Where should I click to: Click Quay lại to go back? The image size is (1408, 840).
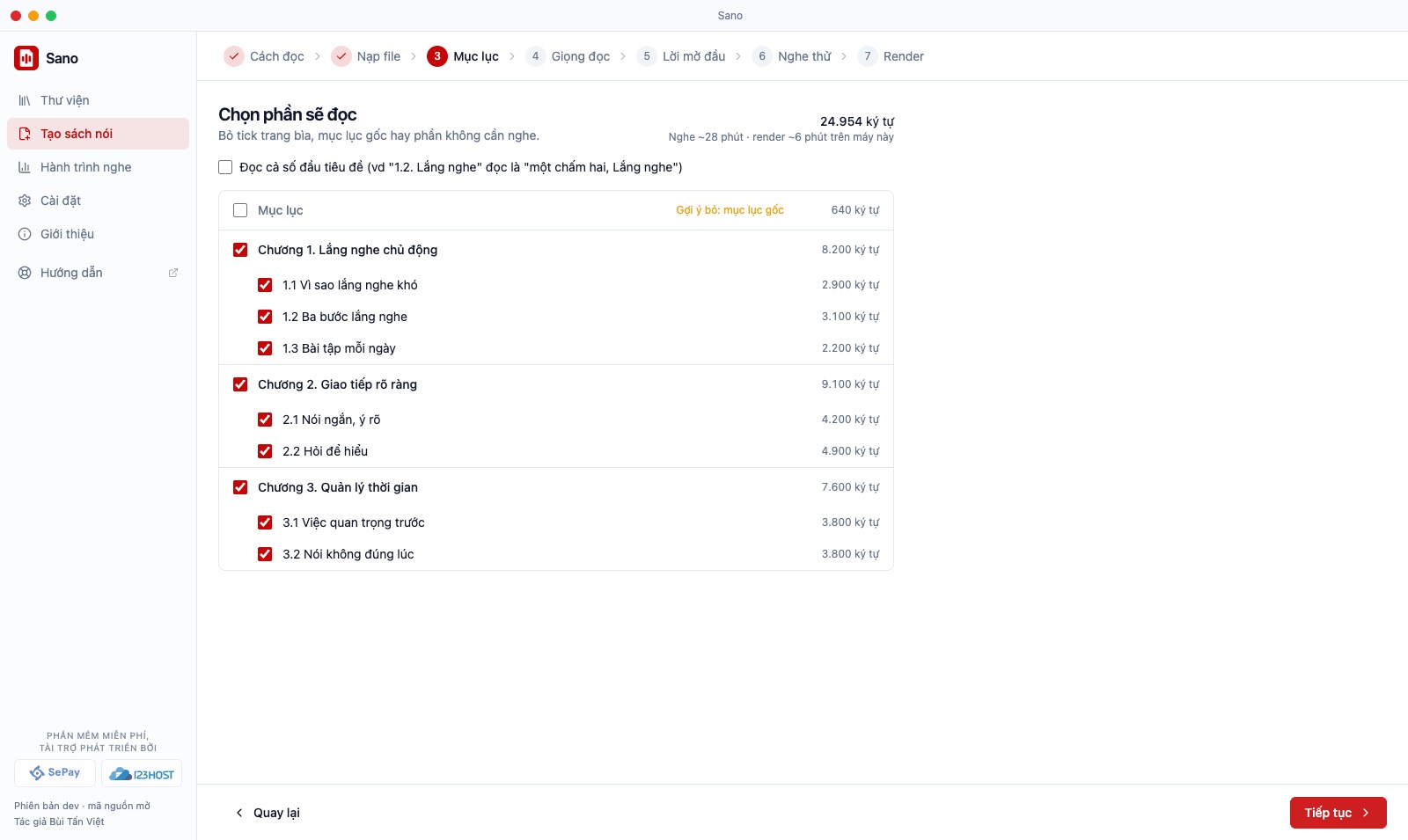[268, 813]
